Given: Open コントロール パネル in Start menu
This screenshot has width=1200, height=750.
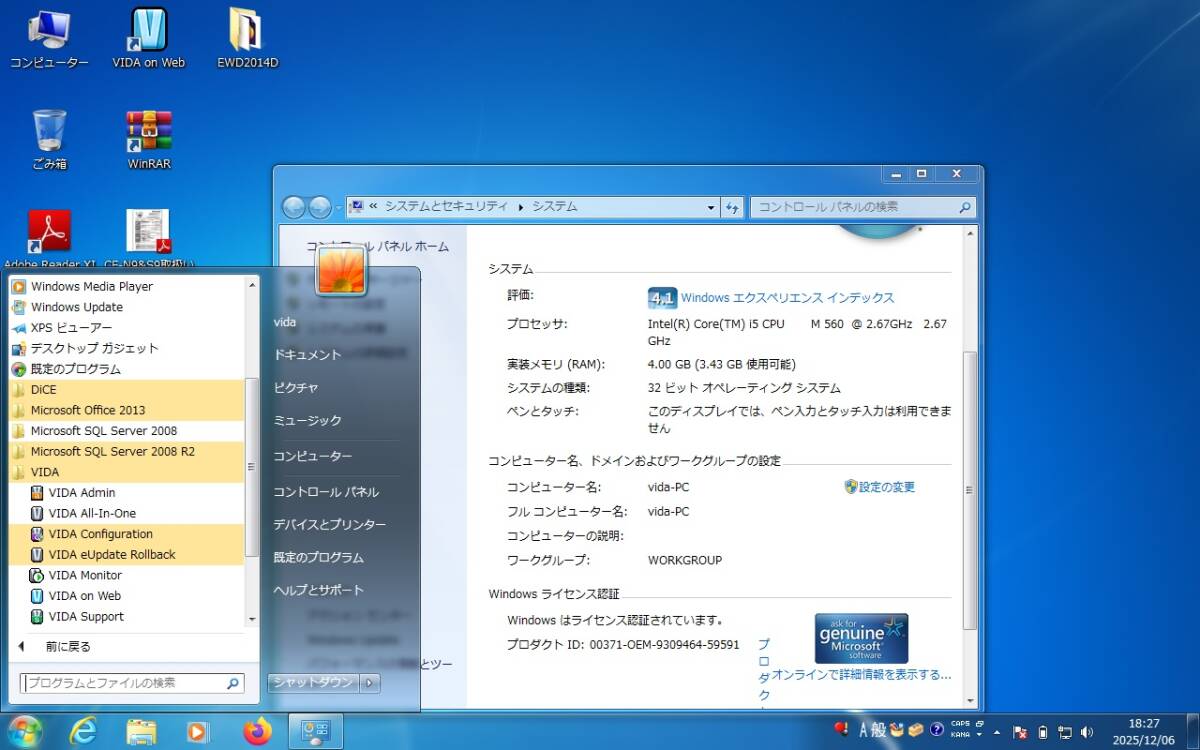Looking at the screenshot, I should pos(326,492).
